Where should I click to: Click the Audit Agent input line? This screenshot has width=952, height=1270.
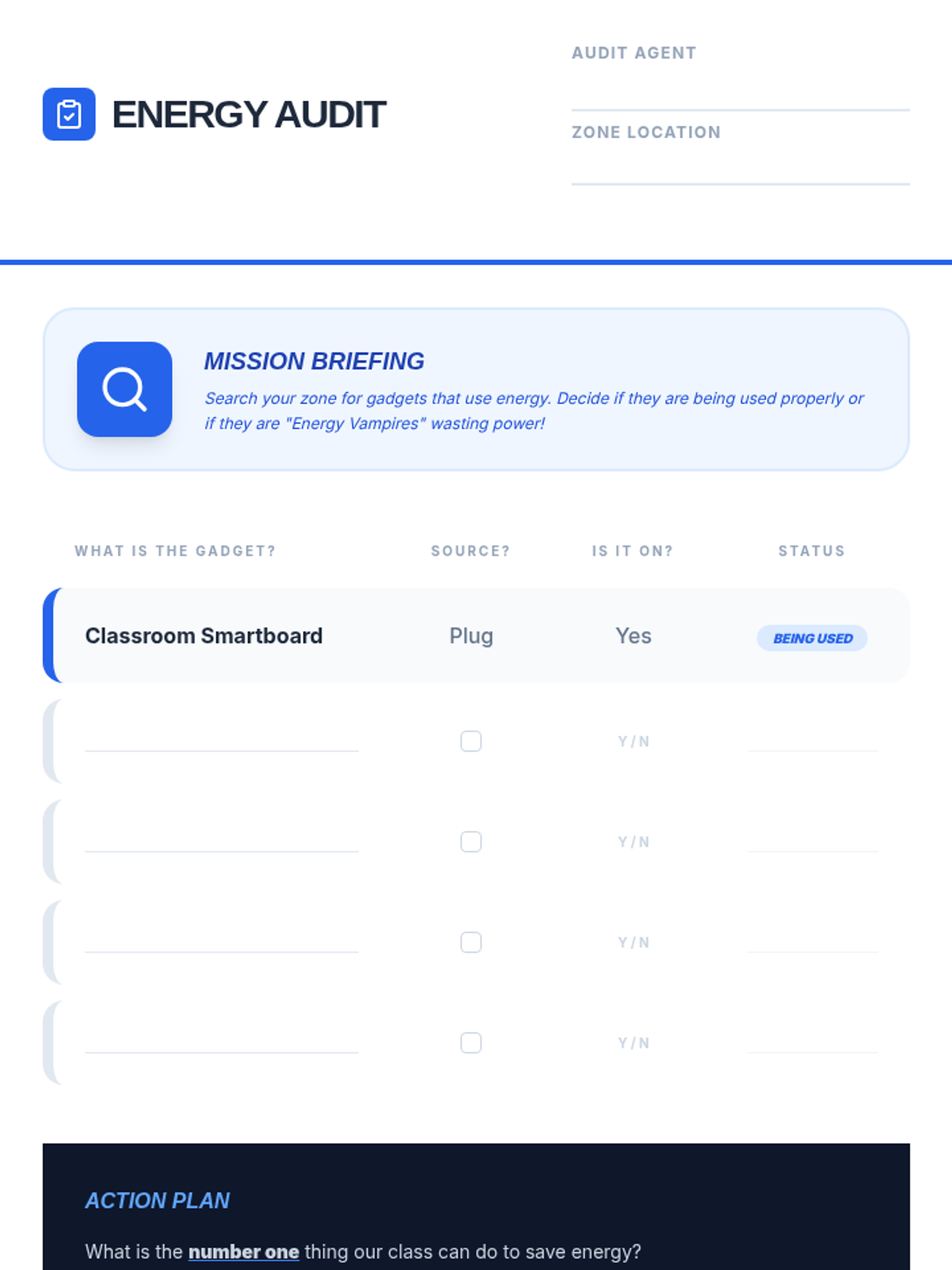(740, 94)
